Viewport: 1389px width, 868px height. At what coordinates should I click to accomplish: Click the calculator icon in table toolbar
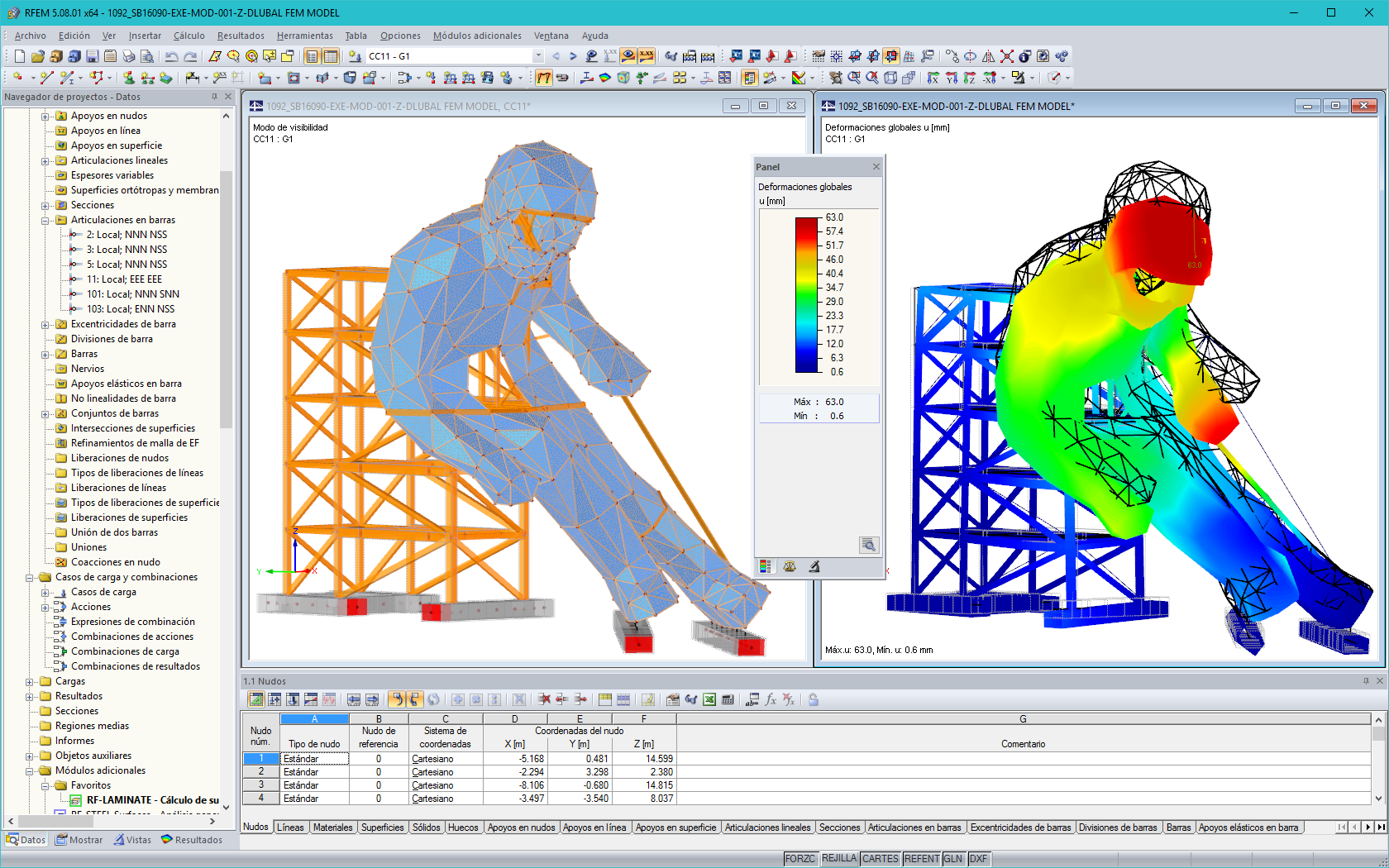pos(728,699)
